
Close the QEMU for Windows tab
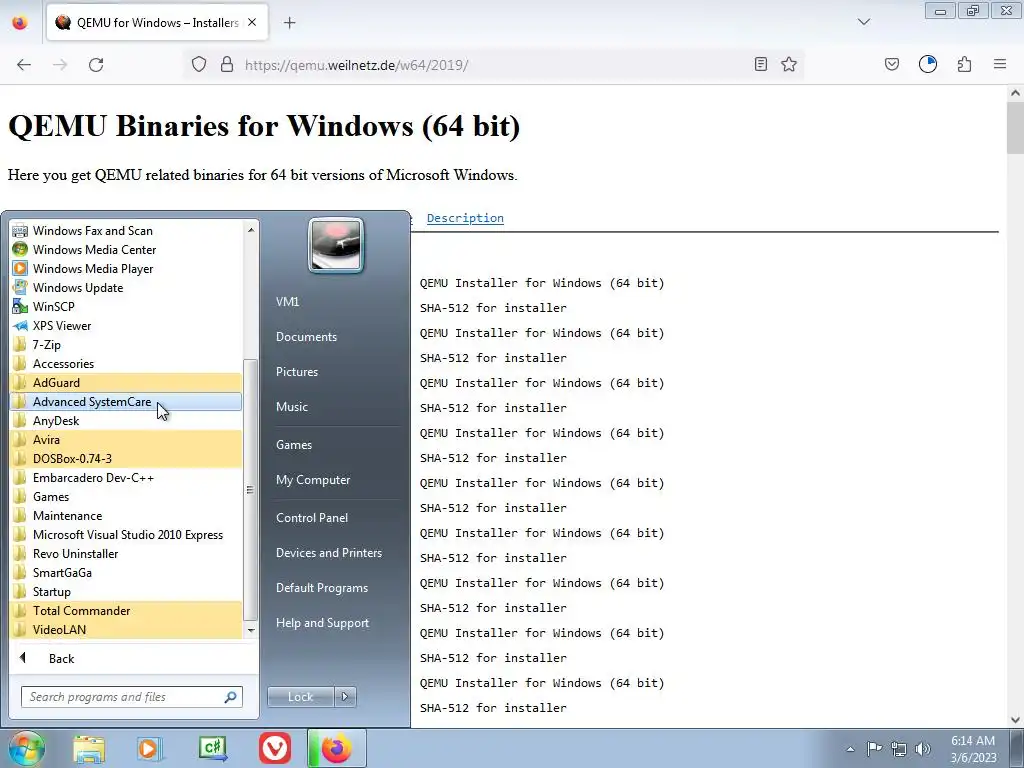pos(252,22)
